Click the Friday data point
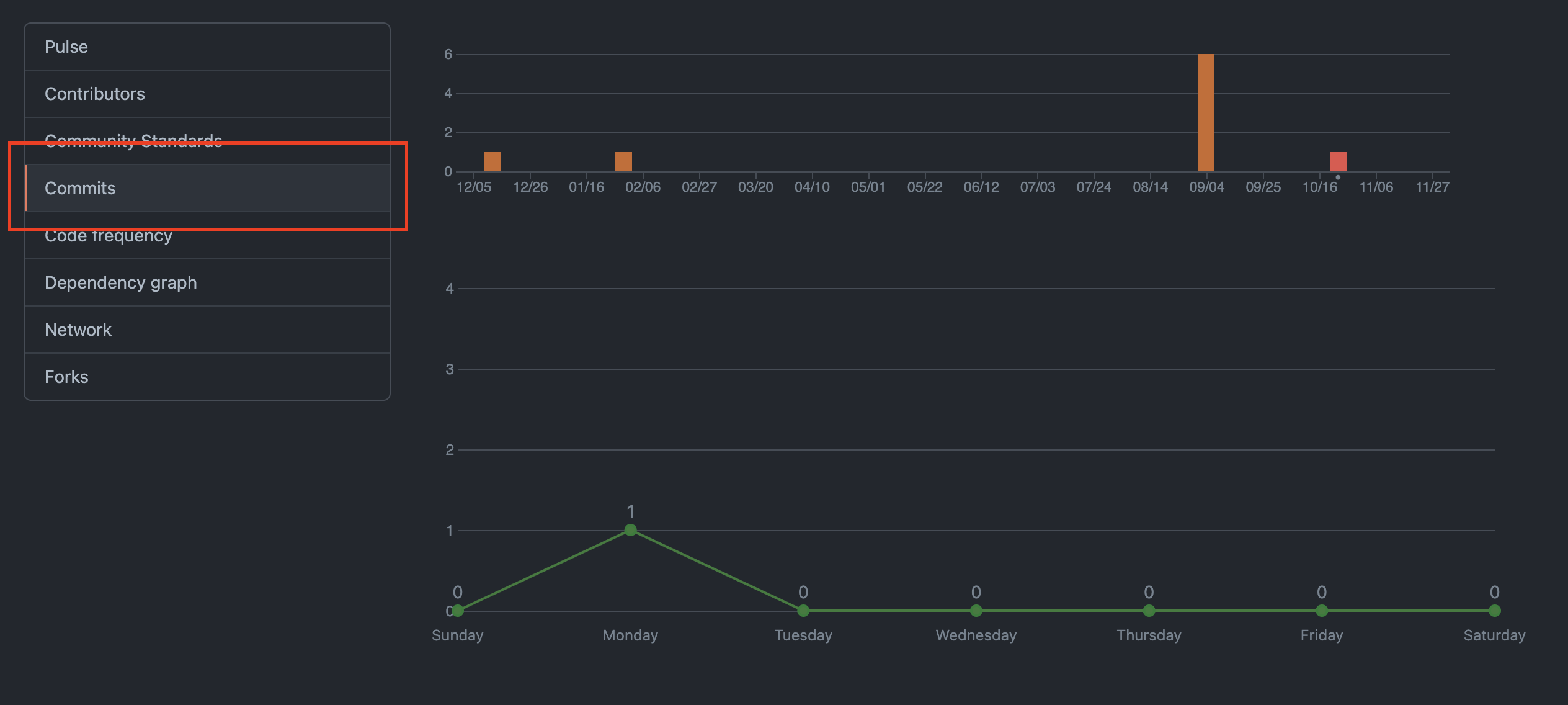Screen dimensions: 1568x705 coord(1322,611)
